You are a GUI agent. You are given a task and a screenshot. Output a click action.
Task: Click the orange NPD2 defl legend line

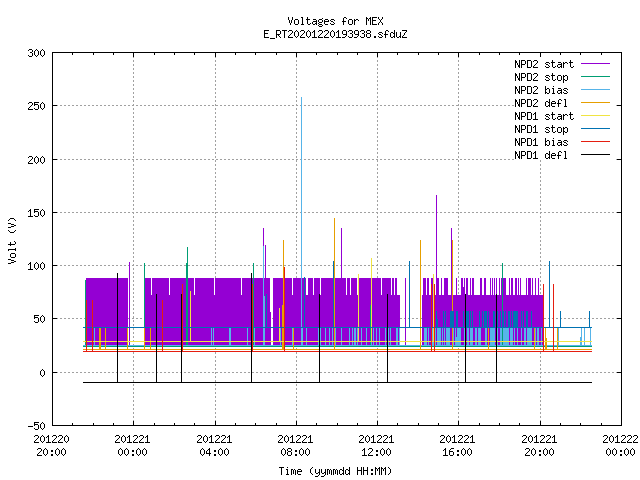(x=595, y=103)
